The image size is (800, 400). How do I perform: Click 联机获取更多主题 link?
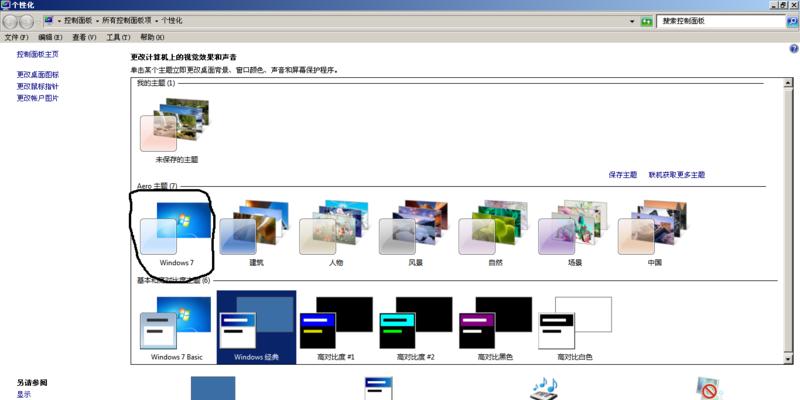[x=677, y=174]
